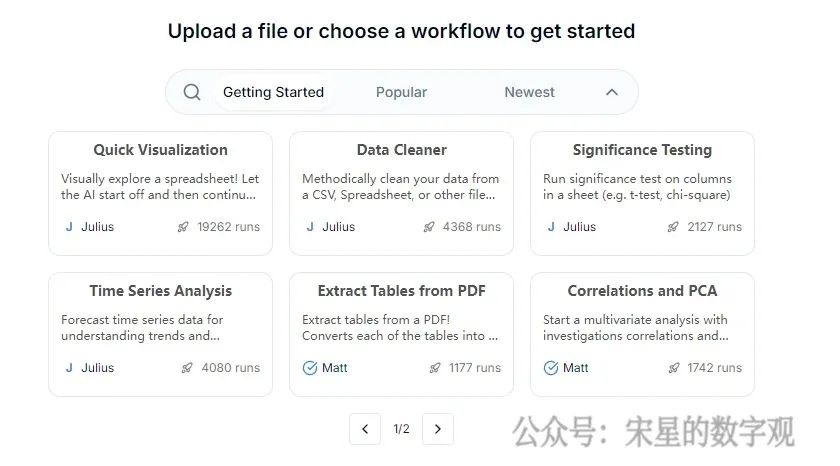Click the rocket icon beside 1742 runs

(673, 368)
